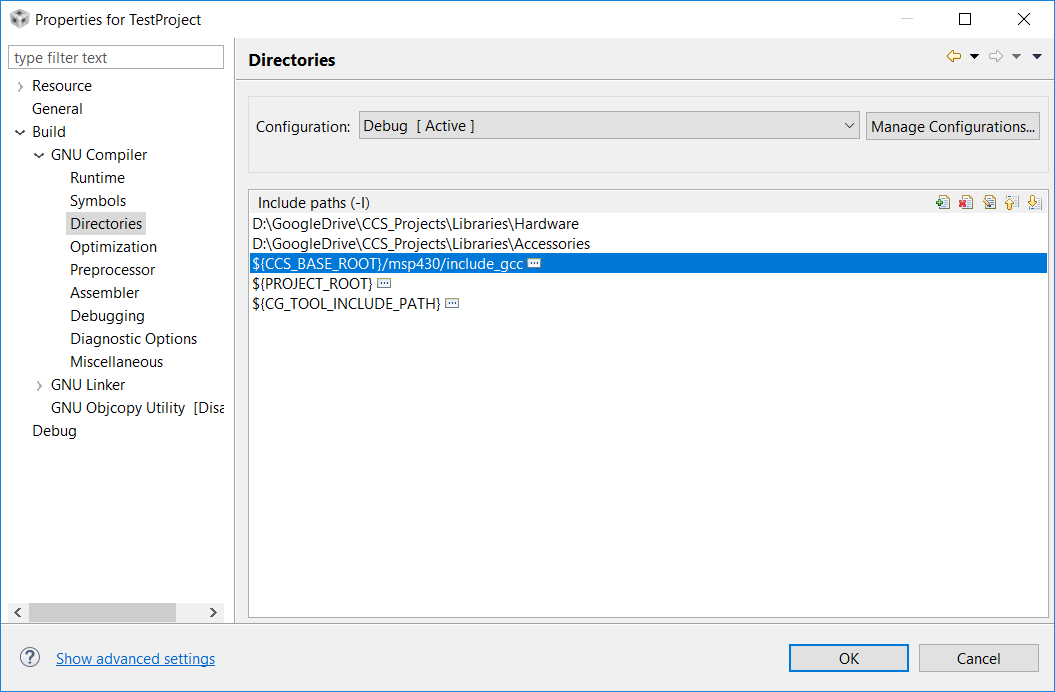
Task: Add a new include path
Action: click(943, 201)
